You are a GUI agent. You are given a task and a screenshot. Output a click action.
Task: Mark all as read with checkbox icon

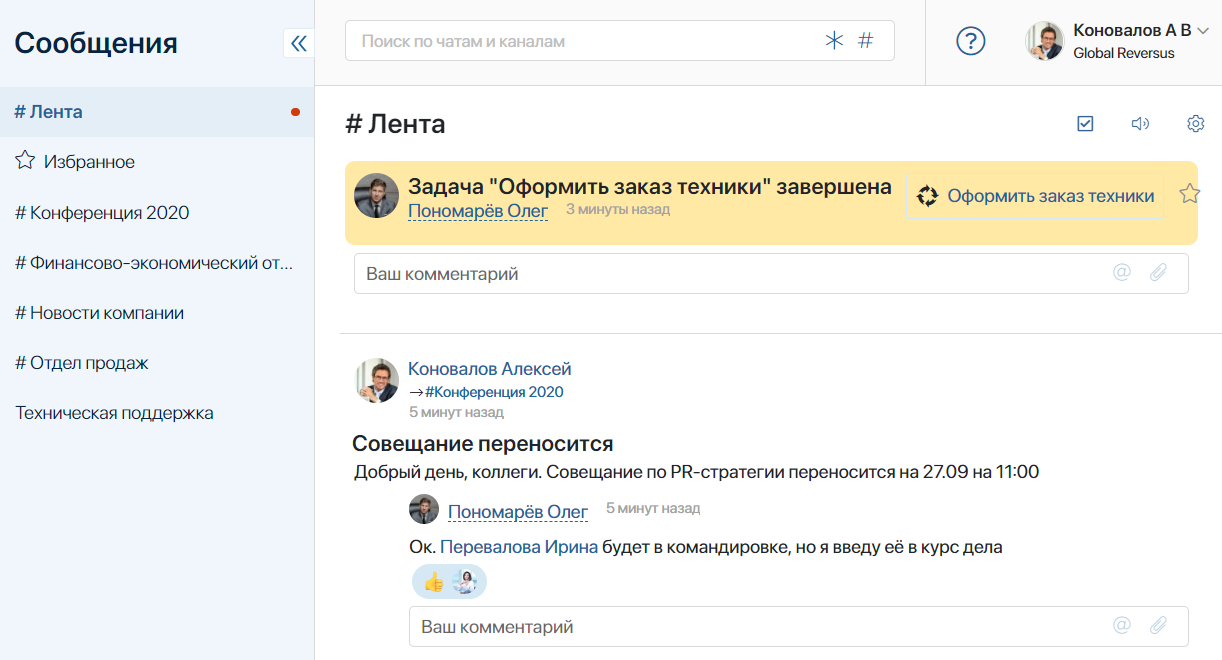click(1086, 124)
